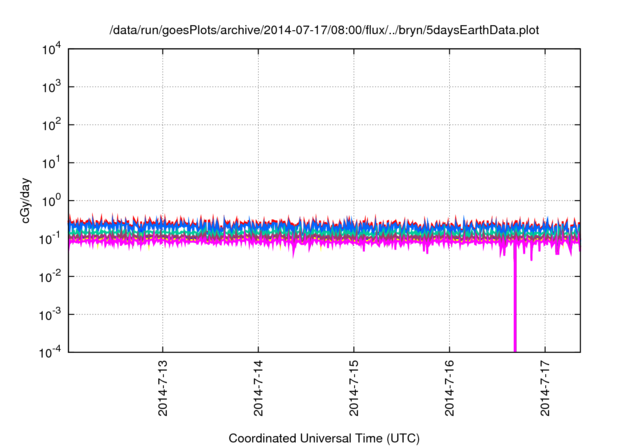Select the 2014-7-16 date tick label

click(449, 388)
